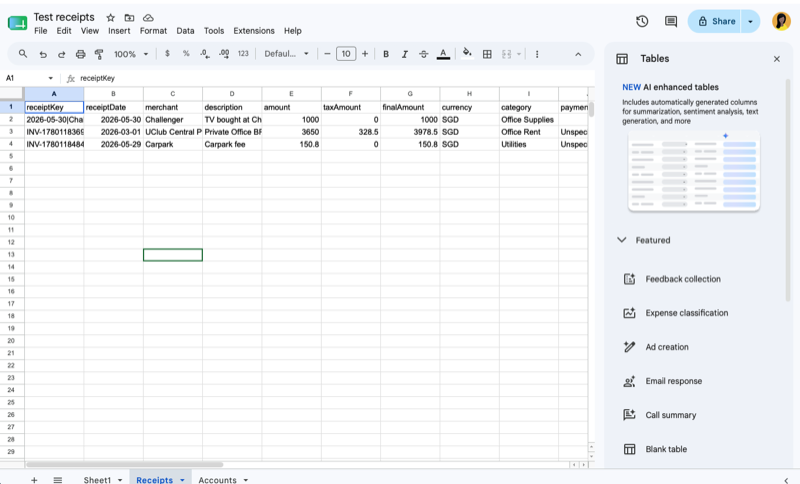
Task: Click the font size field
Action: (346, 54)
